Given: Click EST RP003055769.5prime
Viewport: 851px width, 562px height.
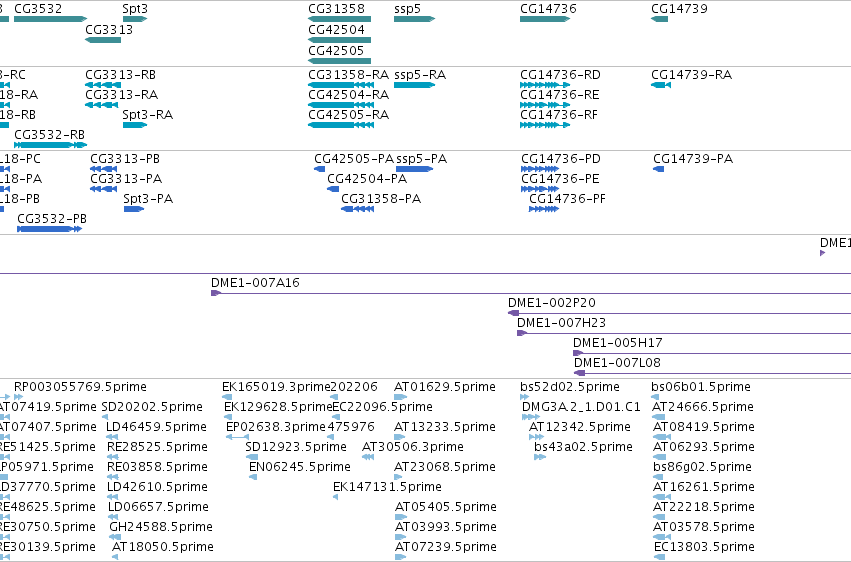Looking at the screenshot, I should click(18, 398).
